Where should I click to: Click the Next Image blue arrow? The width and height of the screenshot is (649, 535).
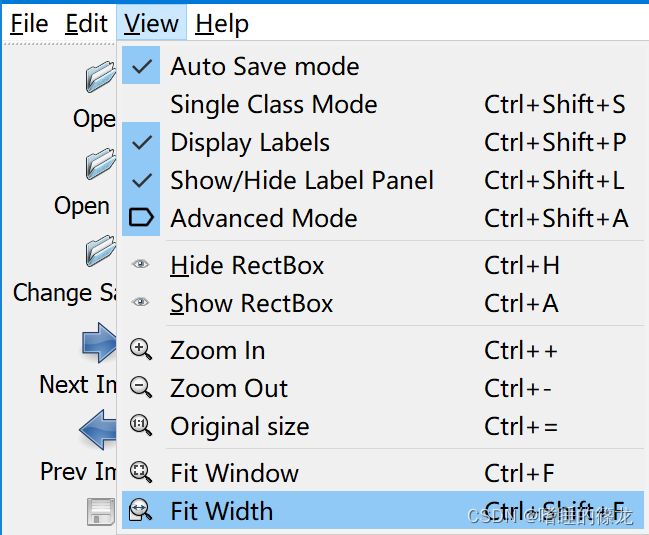[99, 343]
